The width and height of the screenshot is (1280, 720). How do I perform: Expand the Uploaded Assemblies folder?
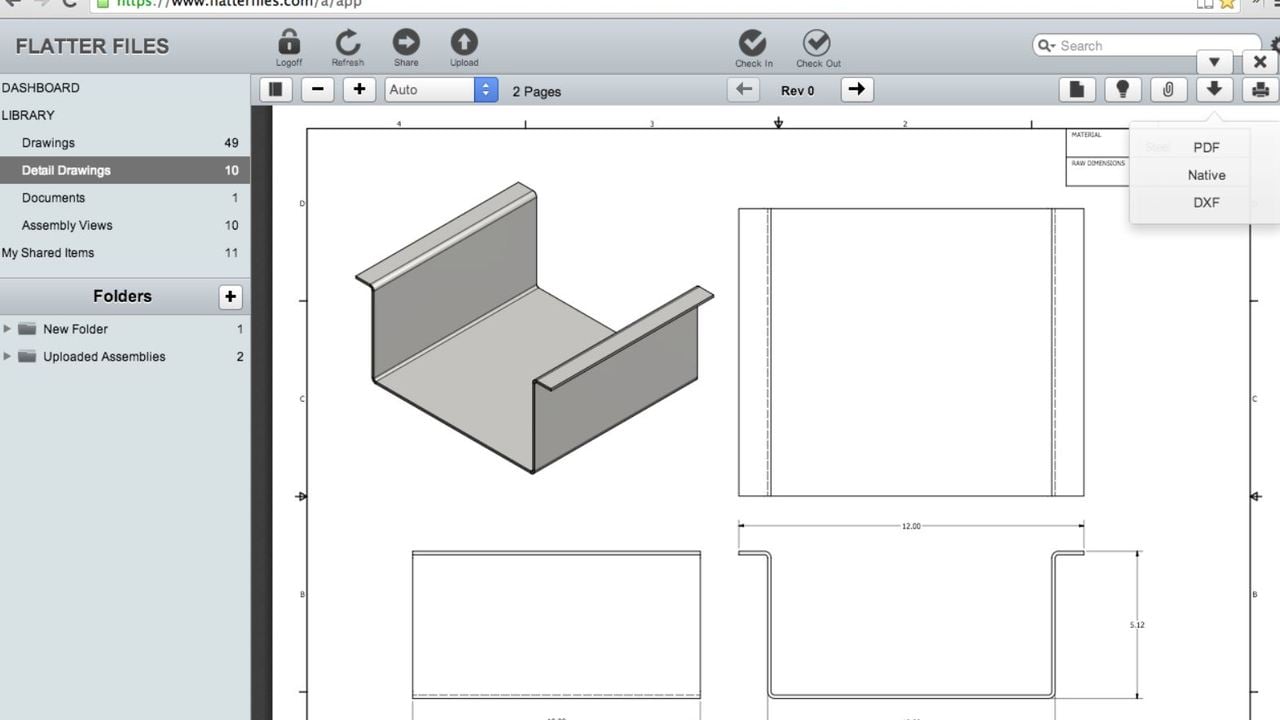coord(8,357)
